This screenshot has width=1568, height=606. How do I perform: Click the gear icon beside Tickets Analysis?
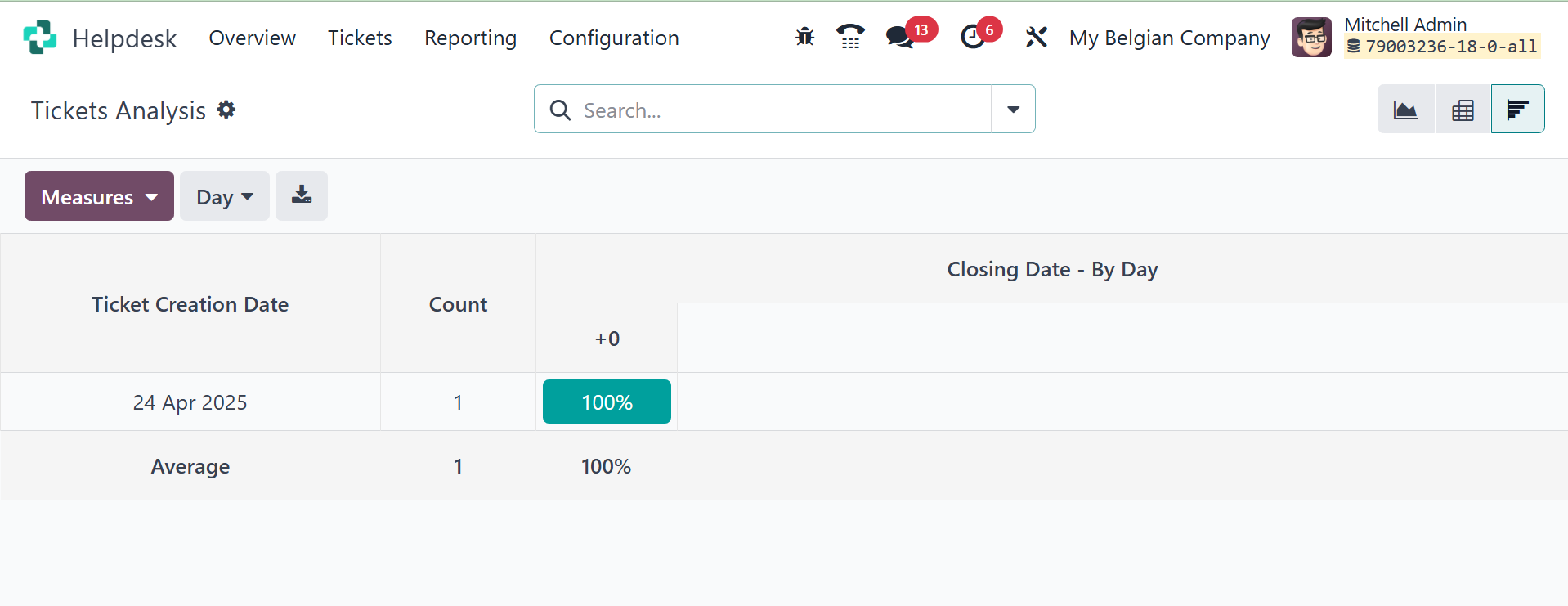pyautogui.click(x=226, y=110)
